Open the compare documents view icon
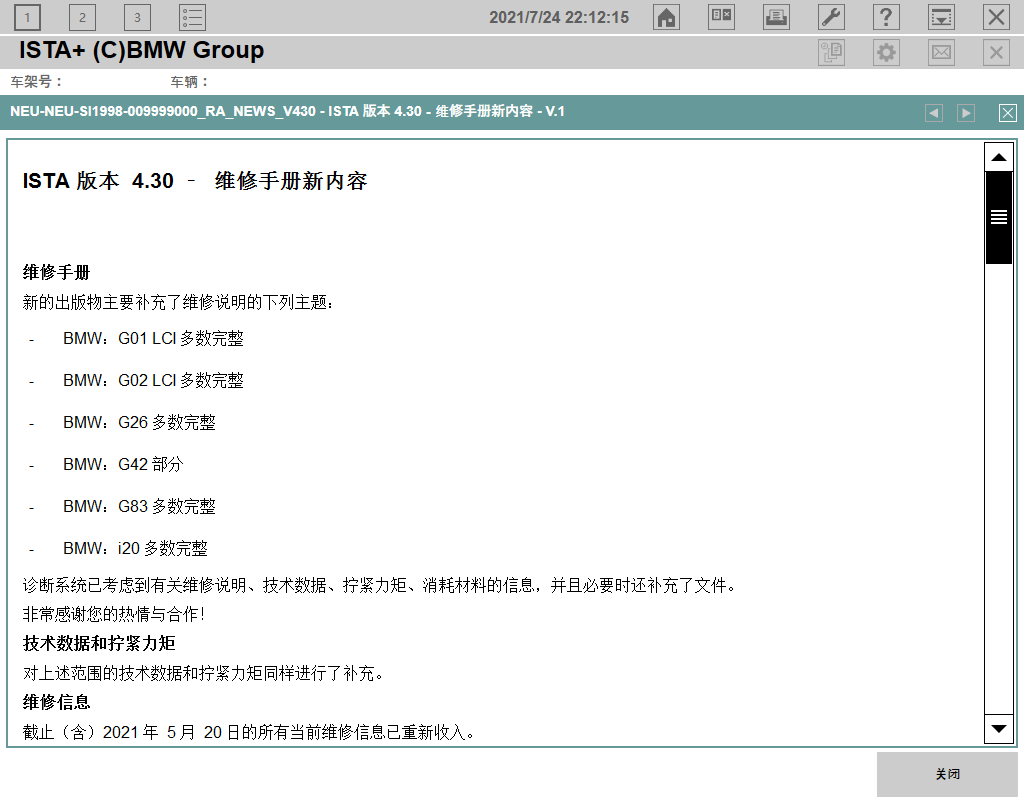The width and height of the screenshot is (1024, 800). (x=721, y=17)
